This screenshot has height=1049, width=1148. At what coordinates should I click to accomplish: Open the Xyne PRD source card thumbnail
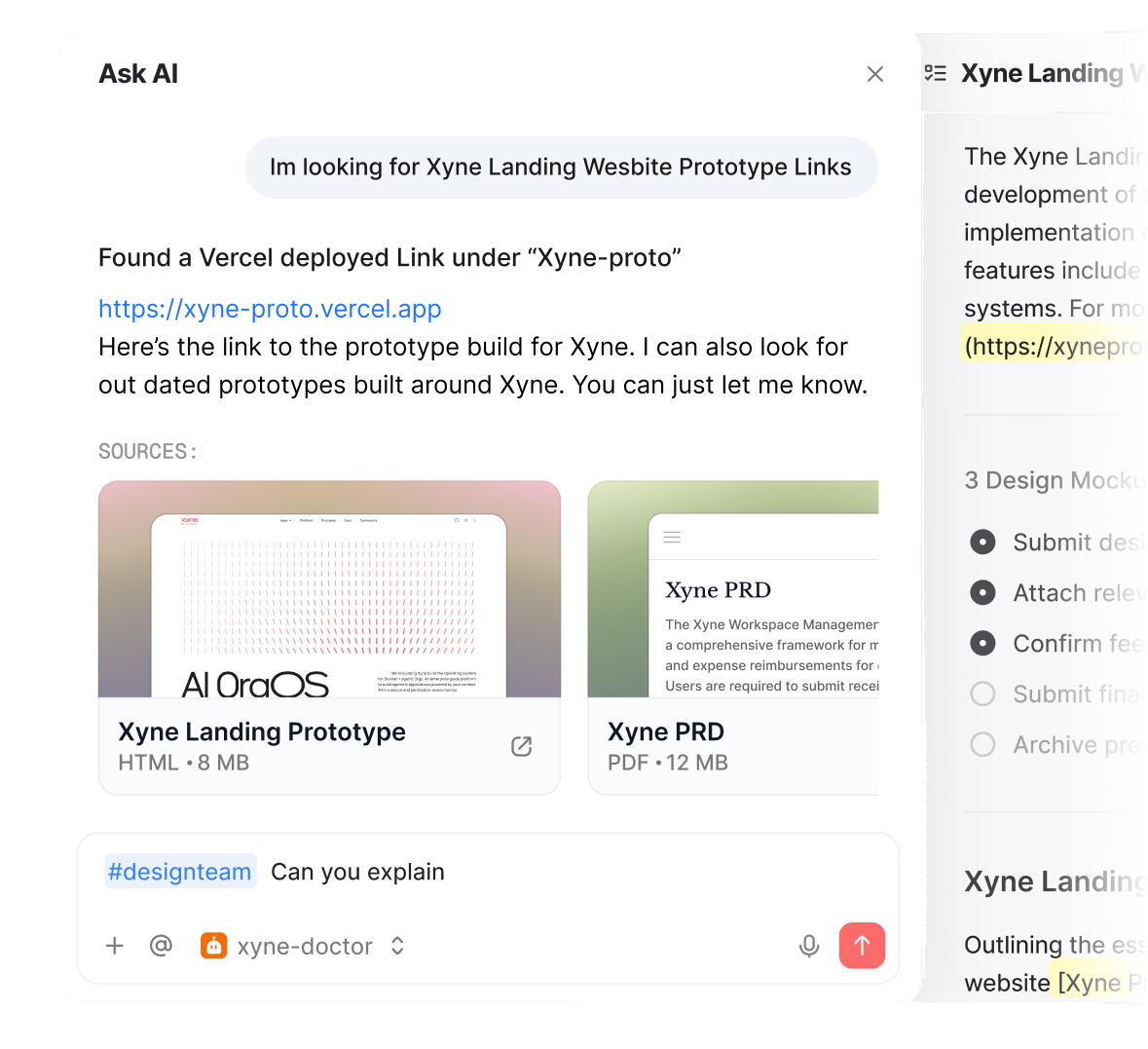click(733, 589)
